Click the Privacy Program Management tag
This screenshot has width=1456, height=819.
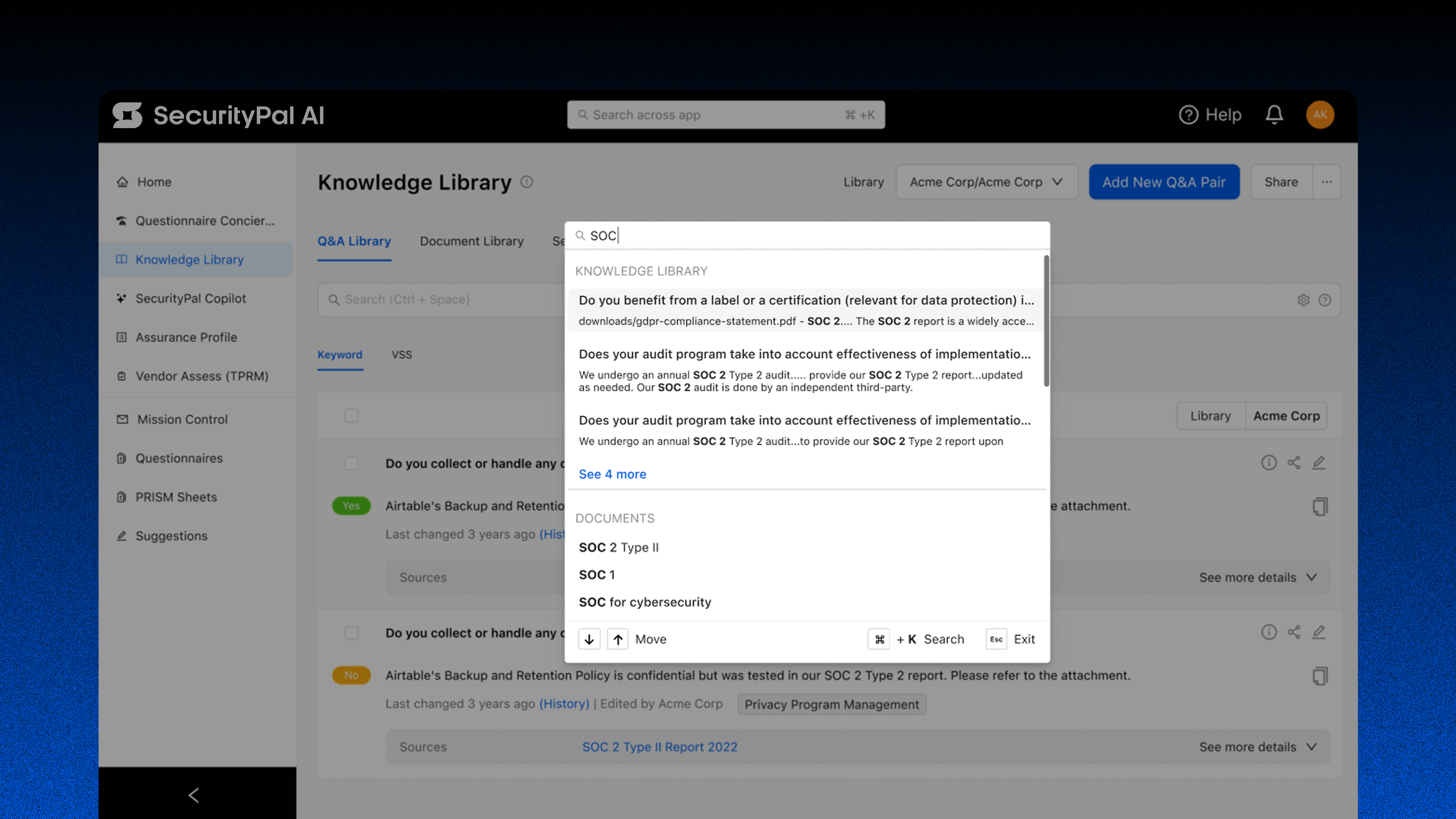point(832,704)
